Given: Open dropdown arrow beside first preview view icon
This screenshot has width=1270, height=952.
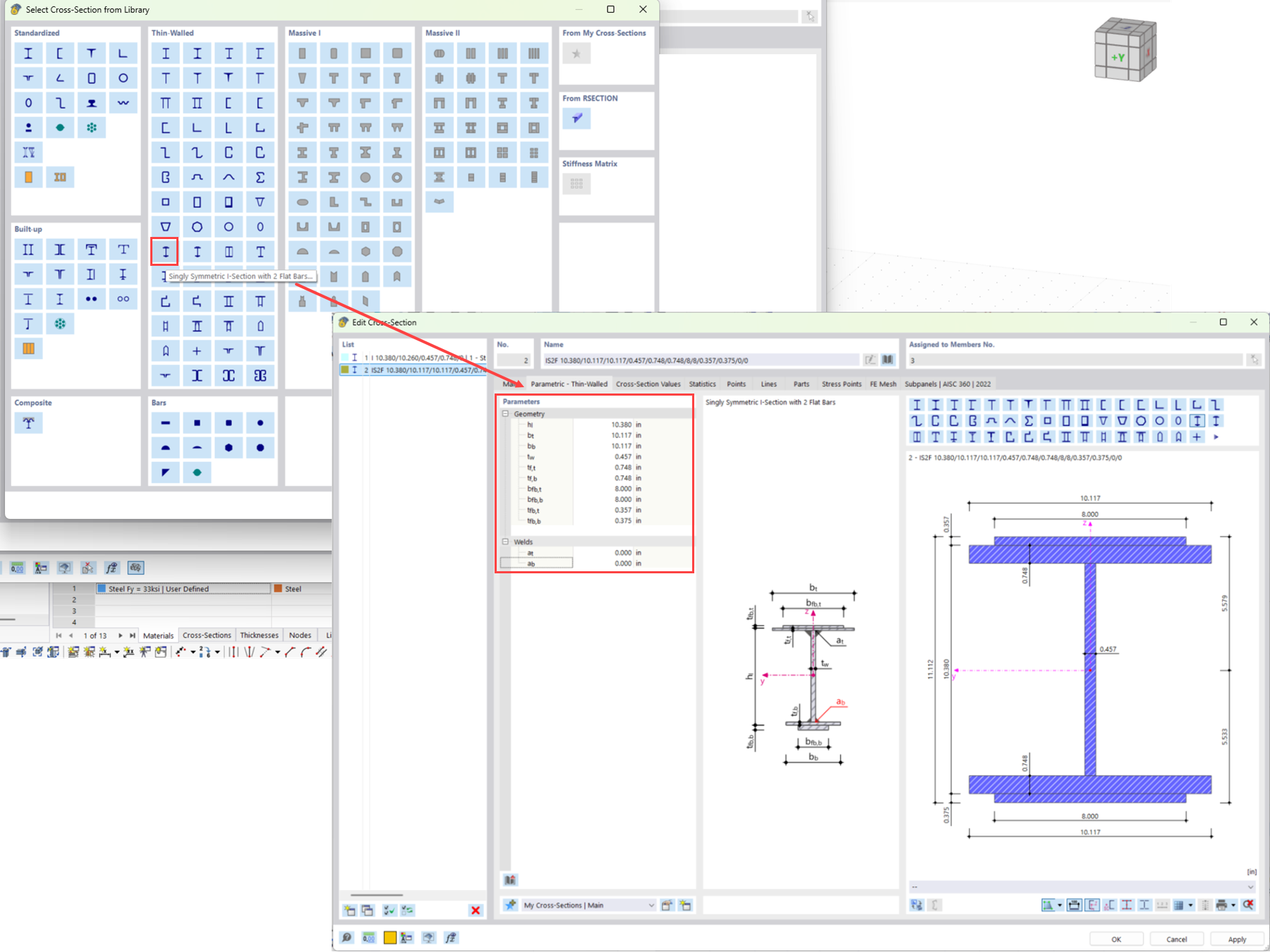Looking at the screenshot, I should point(1060,905).
